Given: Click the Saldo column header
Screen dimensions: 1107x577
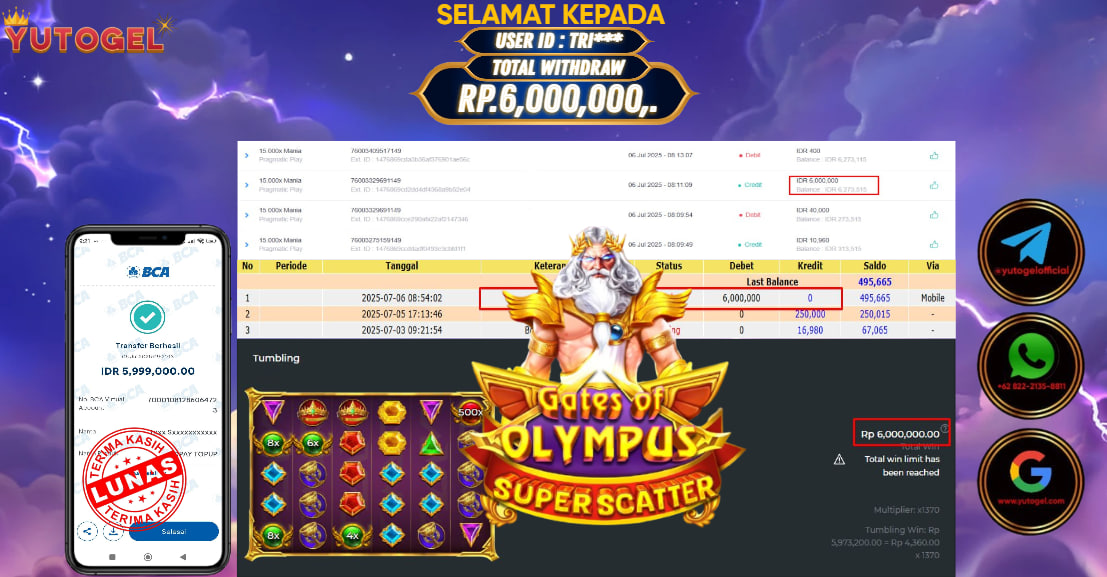Looking at the screenshot, I should (875, 266).
